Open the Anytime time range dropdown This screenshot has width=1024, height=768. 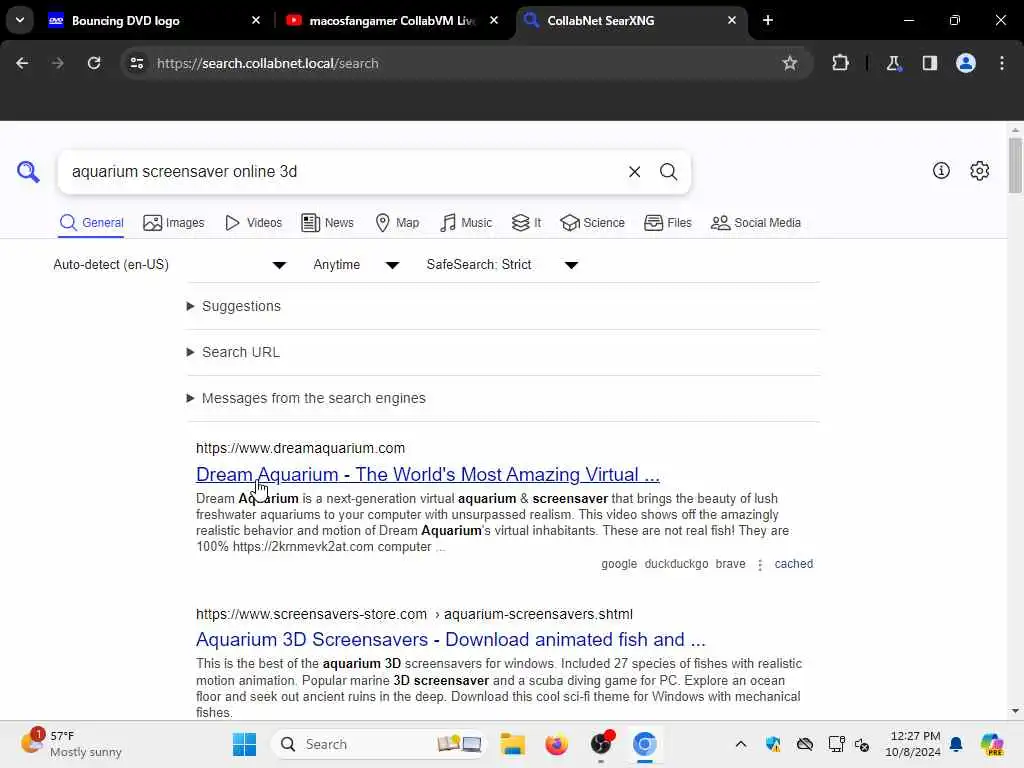click(356, 264)
